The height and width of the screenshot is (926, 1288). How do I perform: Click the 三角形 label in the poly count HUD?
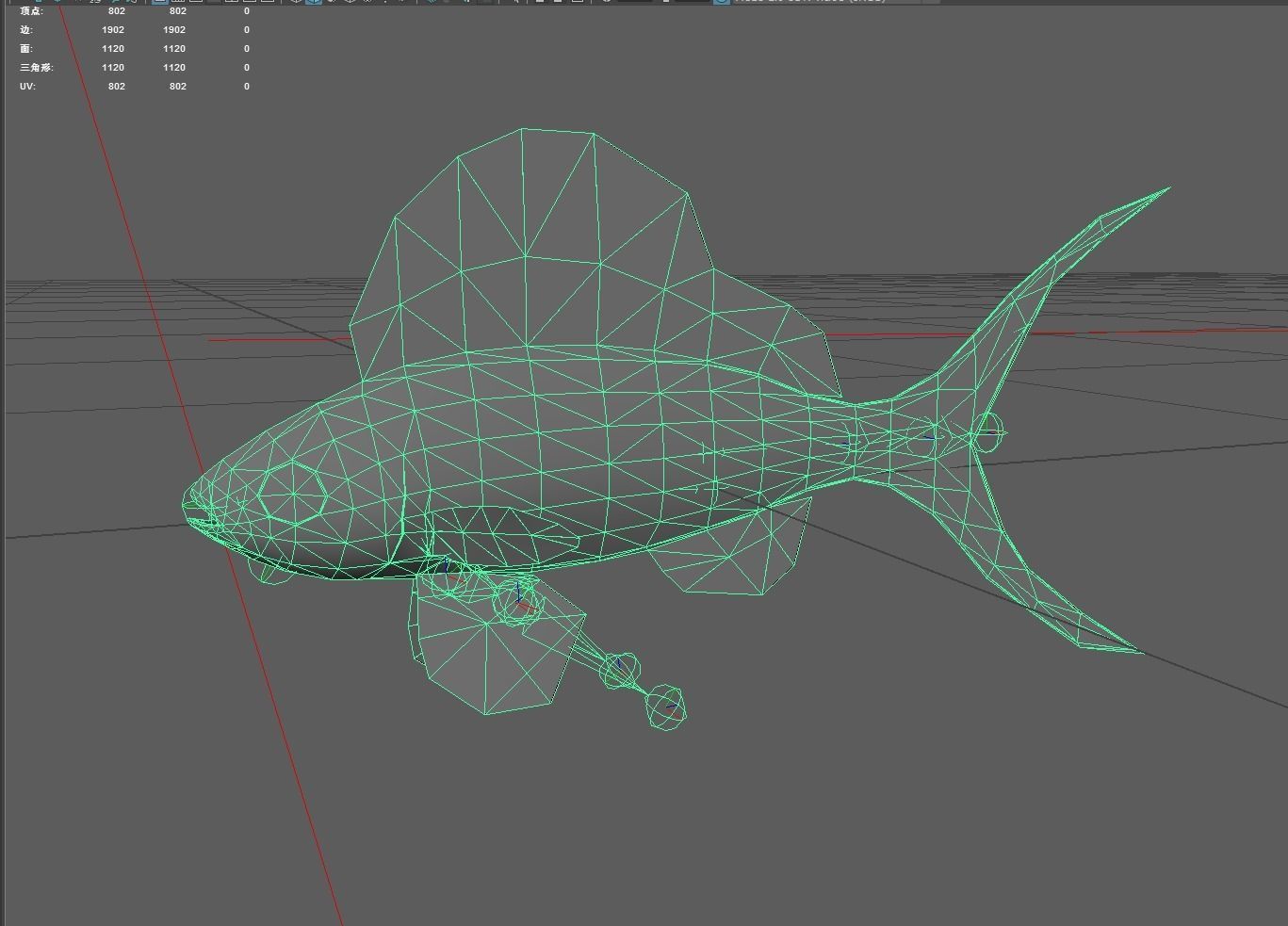(37, 68)
